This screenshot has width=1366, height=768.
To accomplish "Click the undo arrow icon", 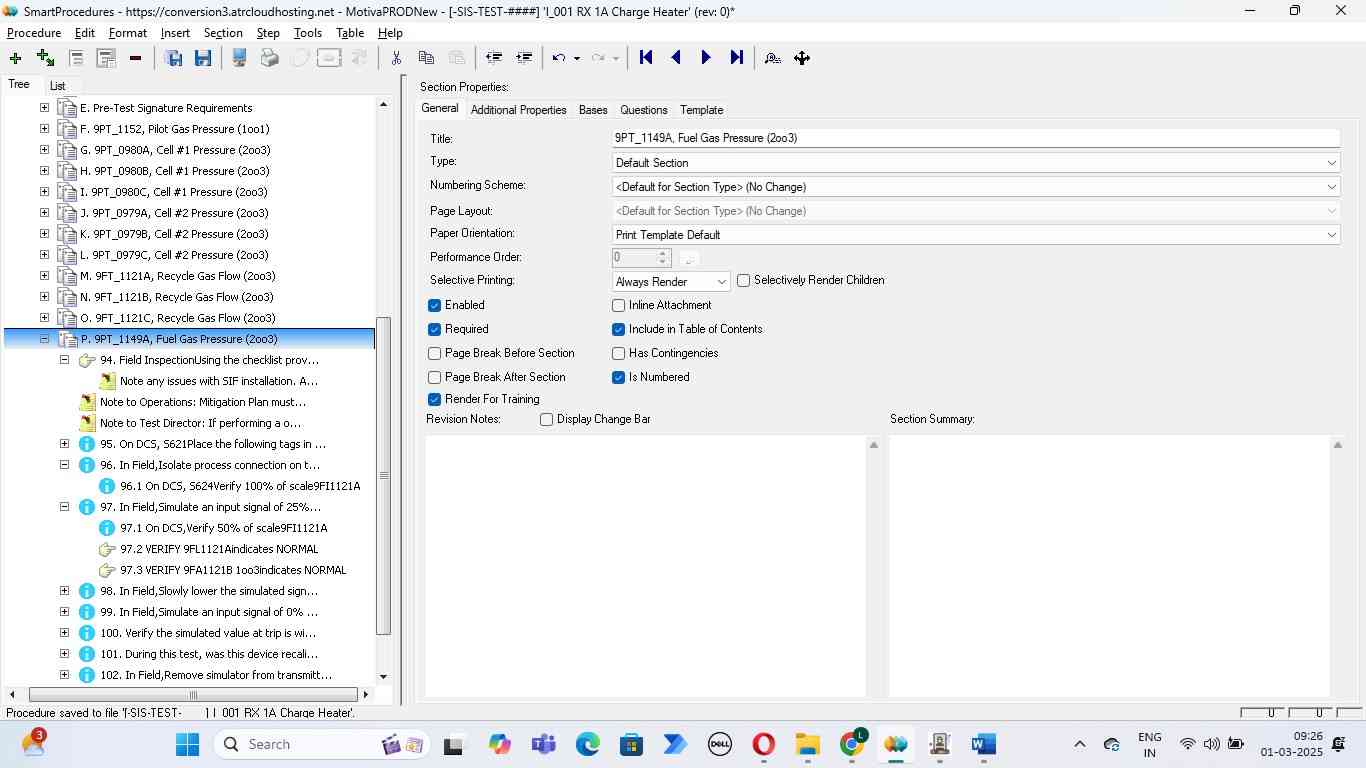I will click(x=559, y=58).
